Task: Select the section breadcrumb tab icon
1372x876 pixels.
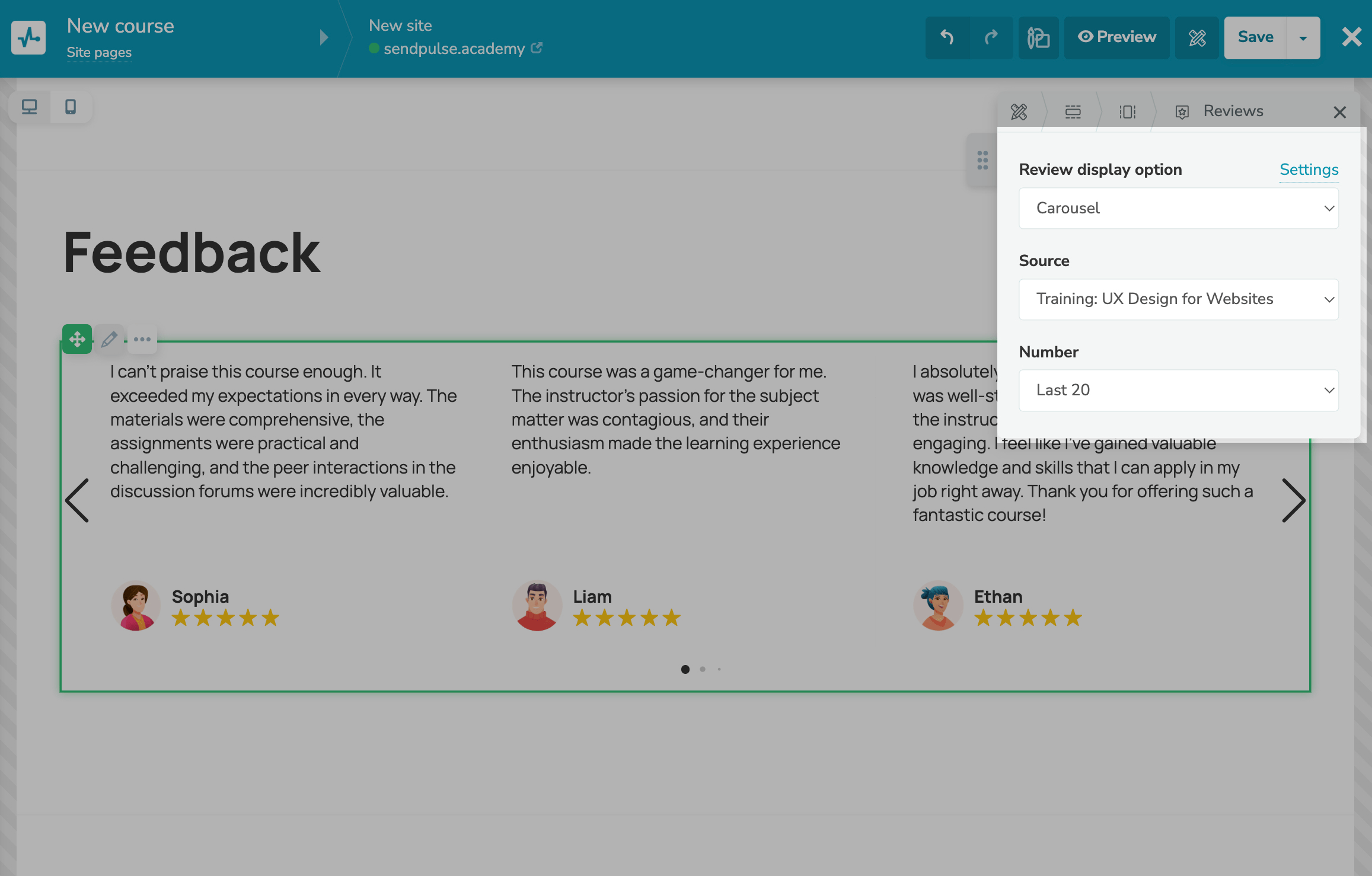Action: tap(1073, 111)
